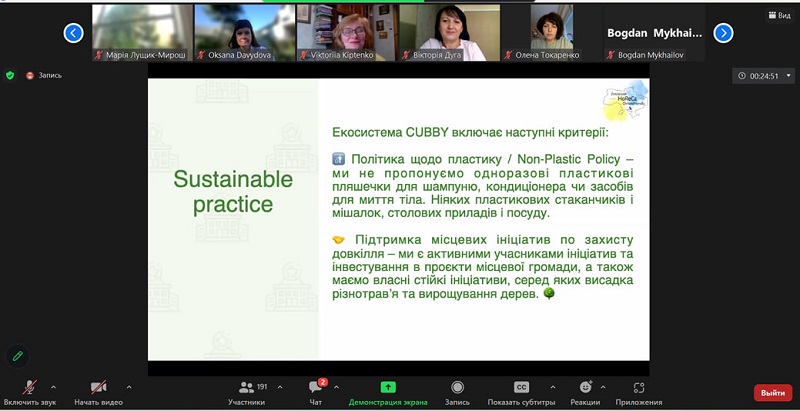
Task: Click muted mic icon beside Олена Токаренко
Action: (509, 55)
